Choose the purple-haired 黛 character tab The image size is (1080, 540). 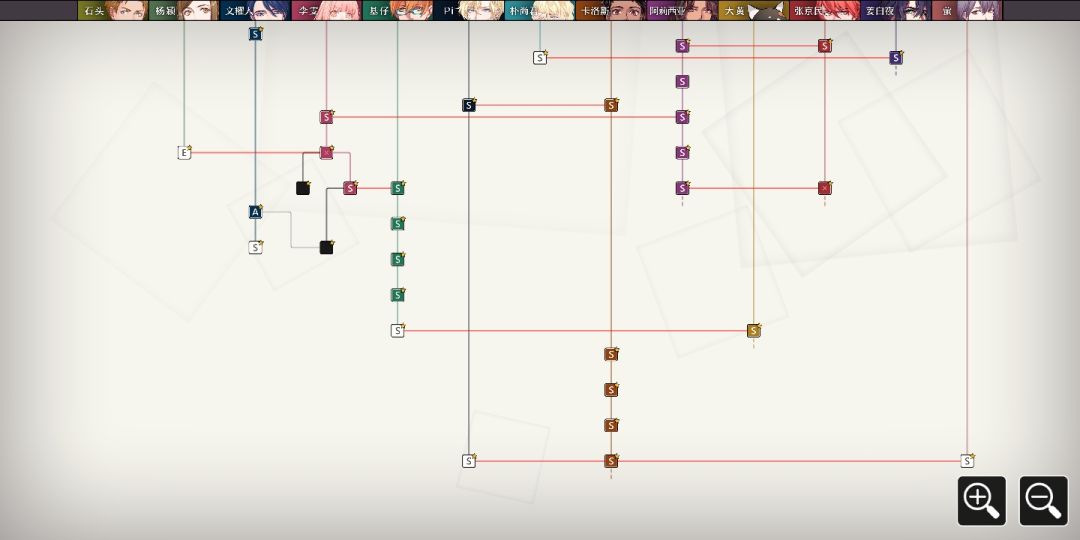(967, 10)
